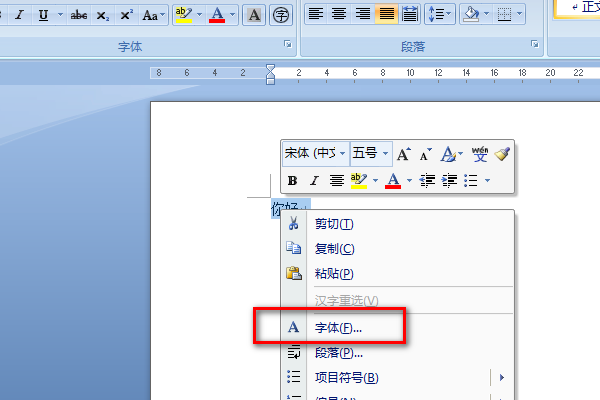Apply distributed alignment in the ribbon
Image resolution: width=600 pixels, height=400 pixels.
click(410, 14)
